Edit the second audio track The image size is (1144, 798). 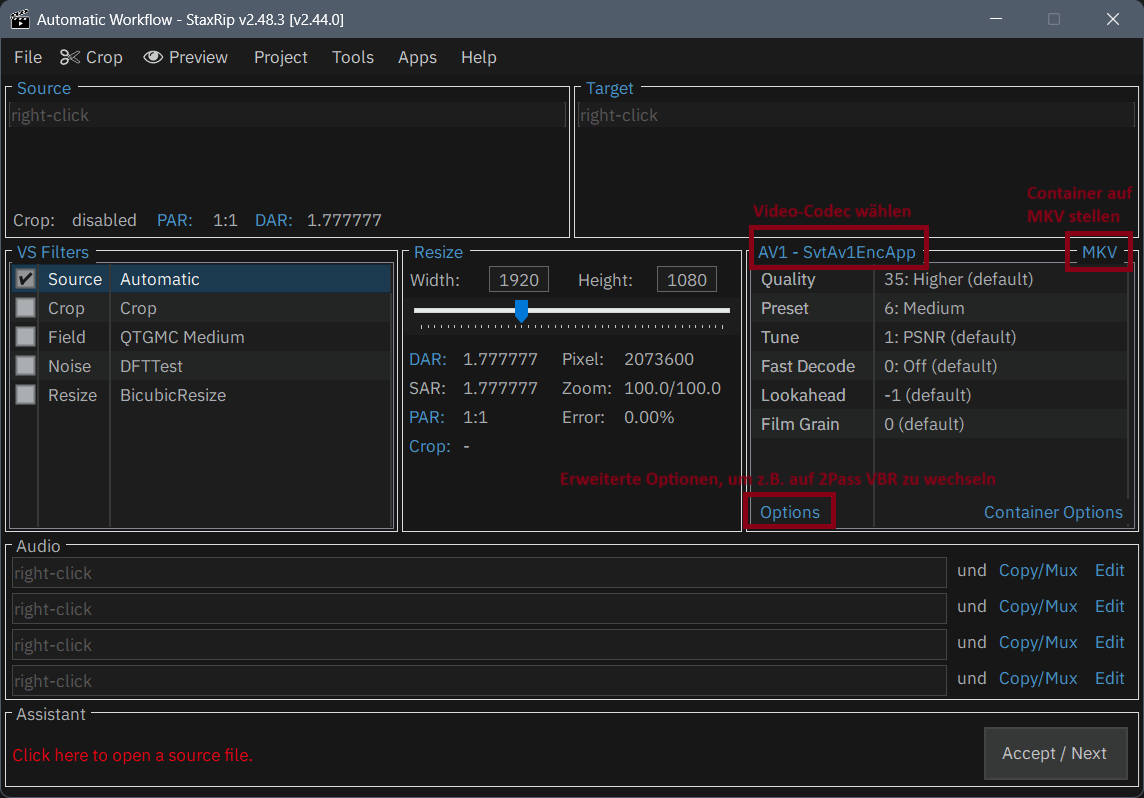coord(1109,606)
